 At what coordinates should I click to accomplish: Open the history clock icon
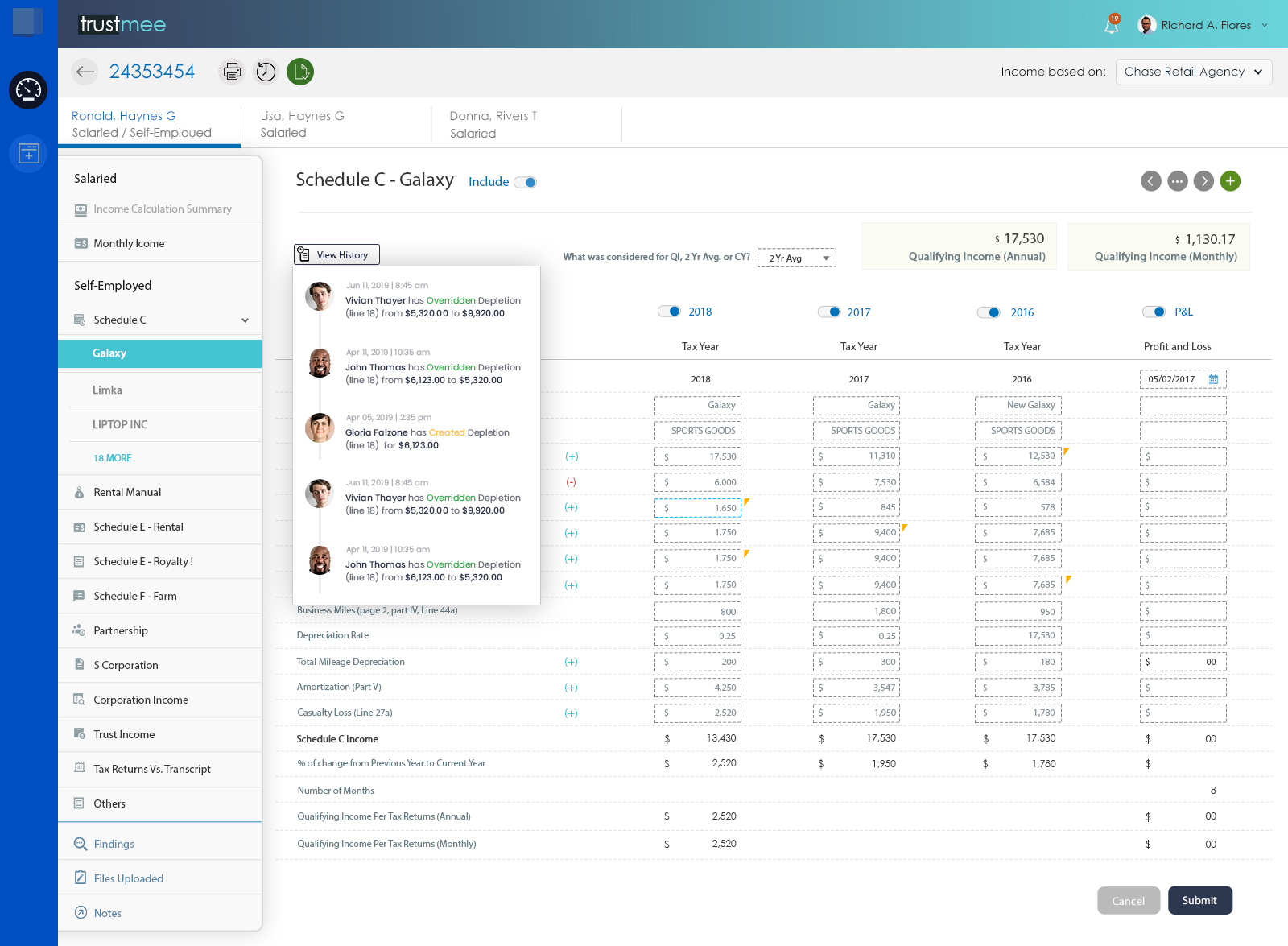(266, 72)
